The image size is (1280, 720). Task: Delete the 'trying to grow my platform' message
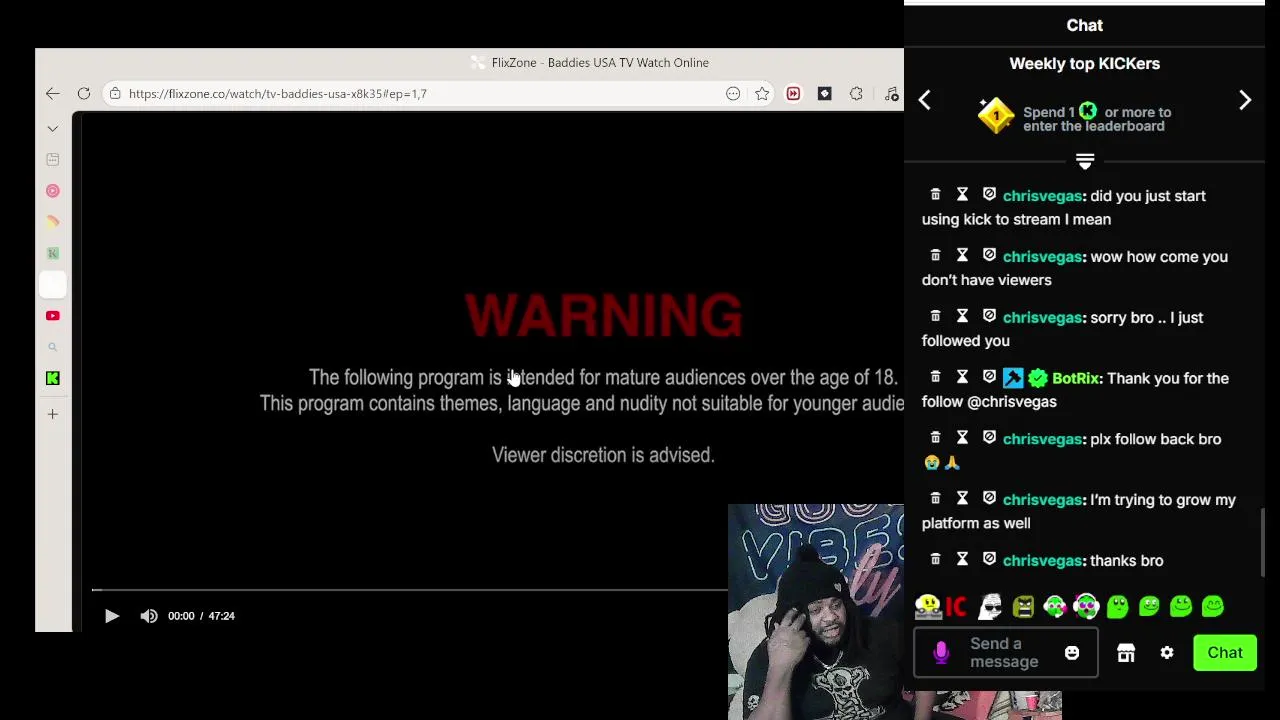pyautogui.click(x=935, y=499)
